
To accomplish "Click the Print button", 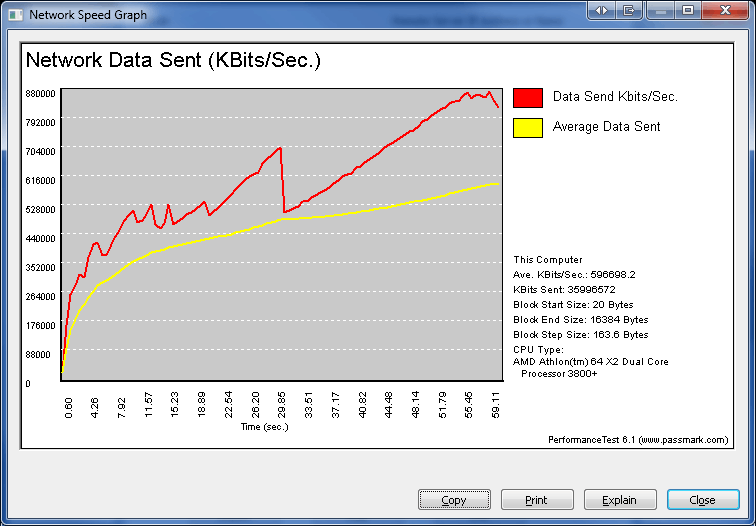I will [537, 499].
